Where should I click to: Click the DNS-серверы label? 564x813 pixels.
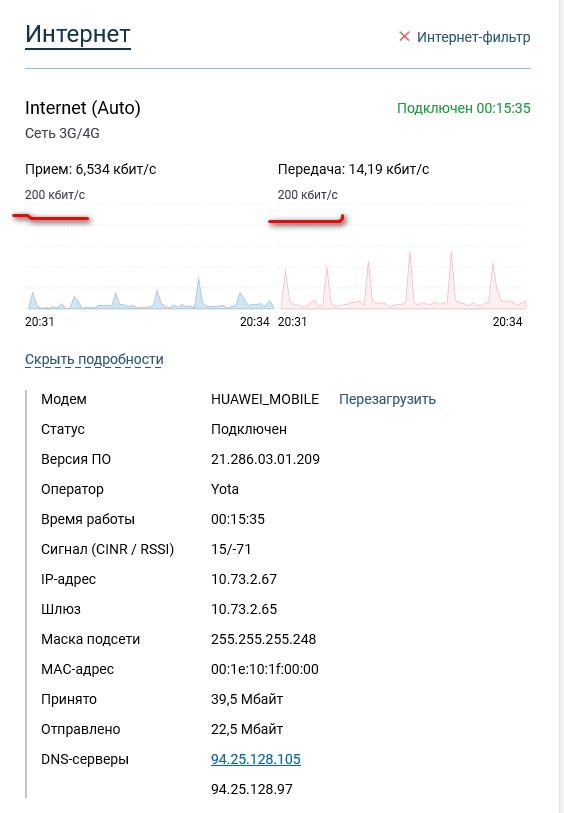tap(85, 760)
